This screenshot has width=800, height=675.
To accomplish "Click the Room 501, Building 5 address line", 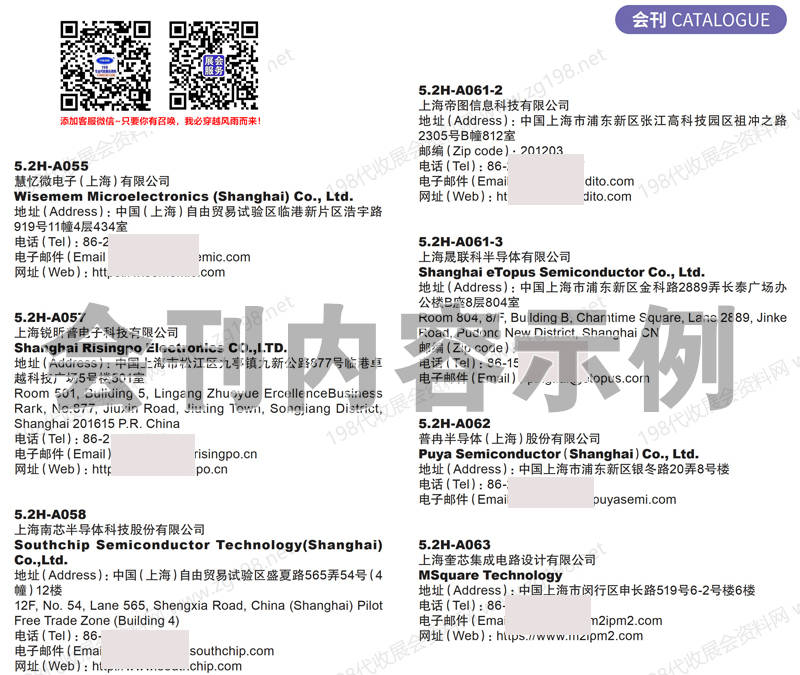I will coord(198,393).
